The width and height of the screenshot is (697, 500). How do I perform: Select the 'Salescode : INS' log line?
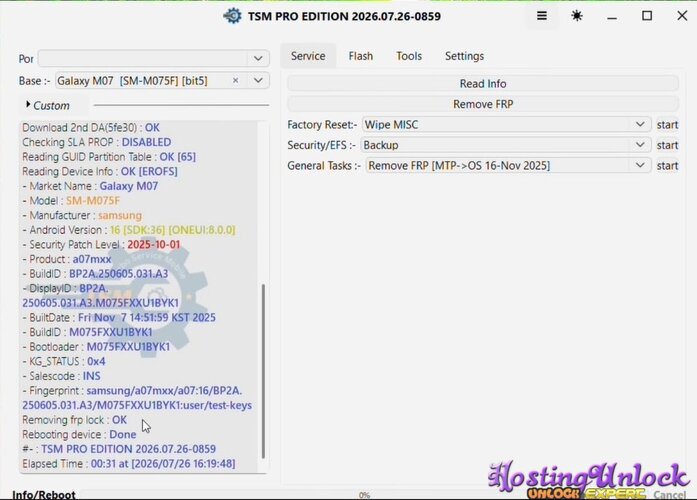coord(61,376)
